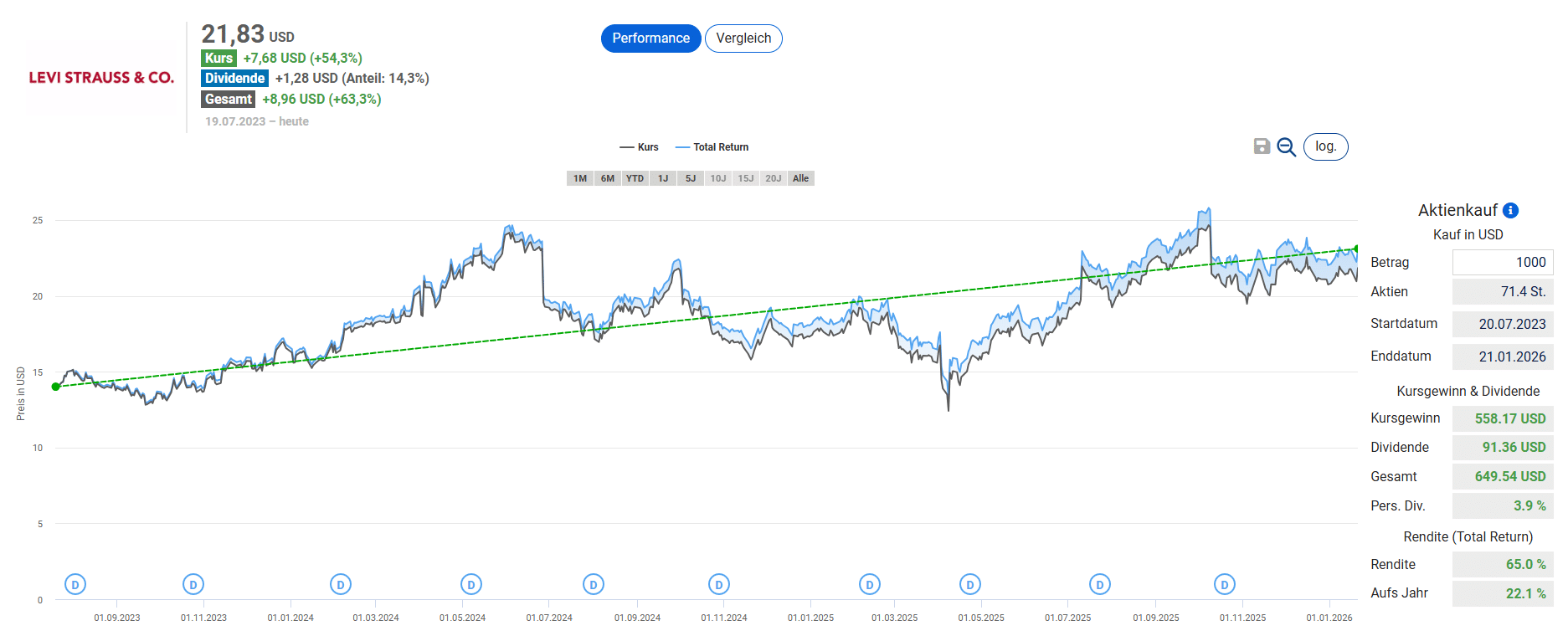Toggle the Total Return legend series
The width and height of the screenshot is (1568, 636).
712,147
